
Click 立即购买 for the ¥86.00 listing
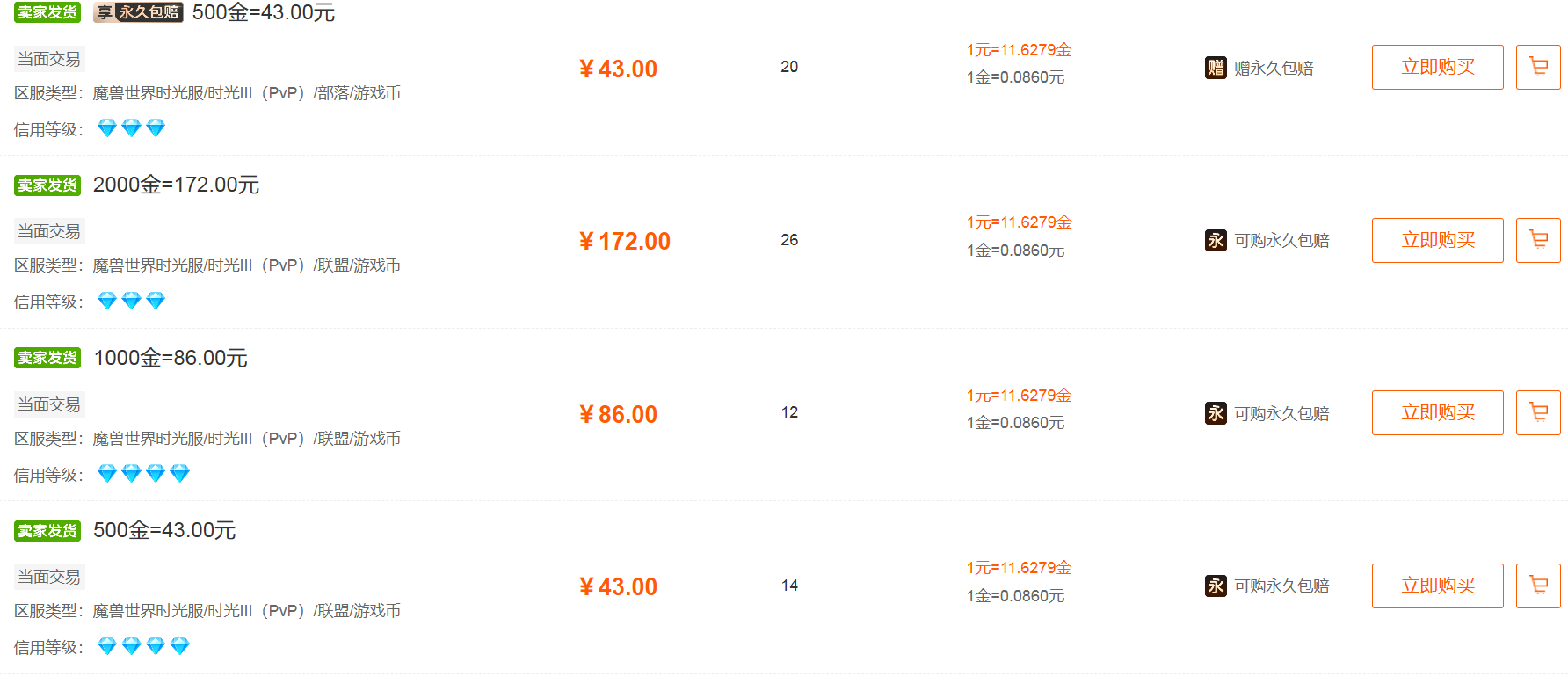1437,412
